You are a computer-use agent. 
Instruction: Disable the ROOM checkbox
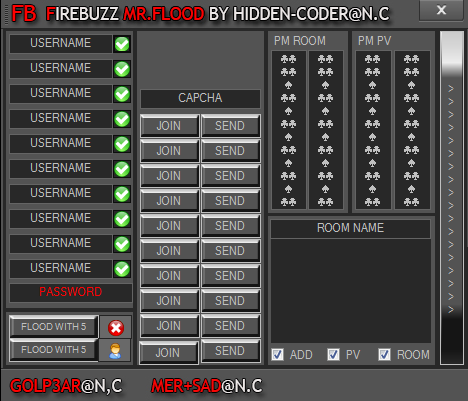tap(384, 354)
